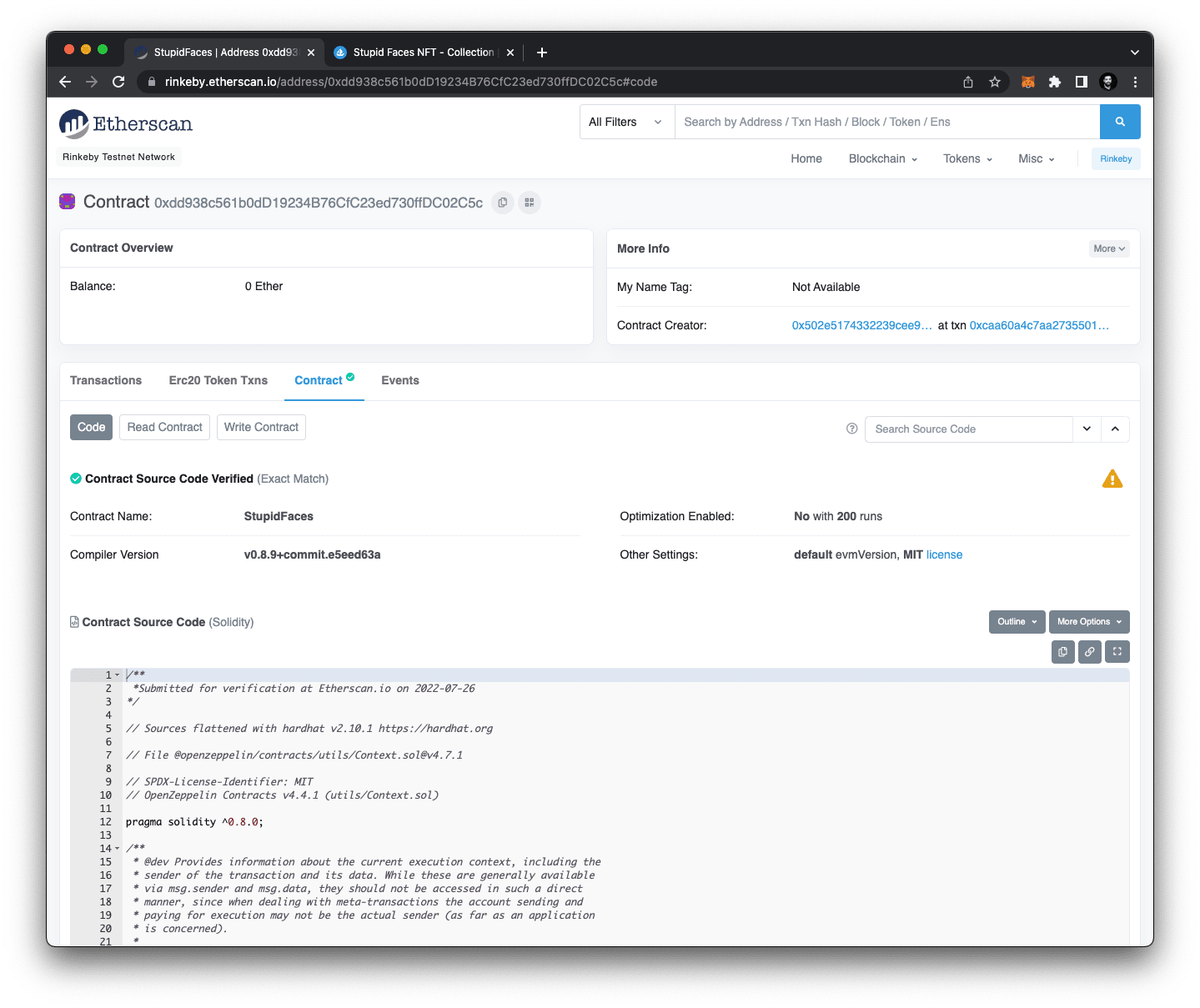
Task: Click the contract identicon beside the title
Action: pos(68,202)
